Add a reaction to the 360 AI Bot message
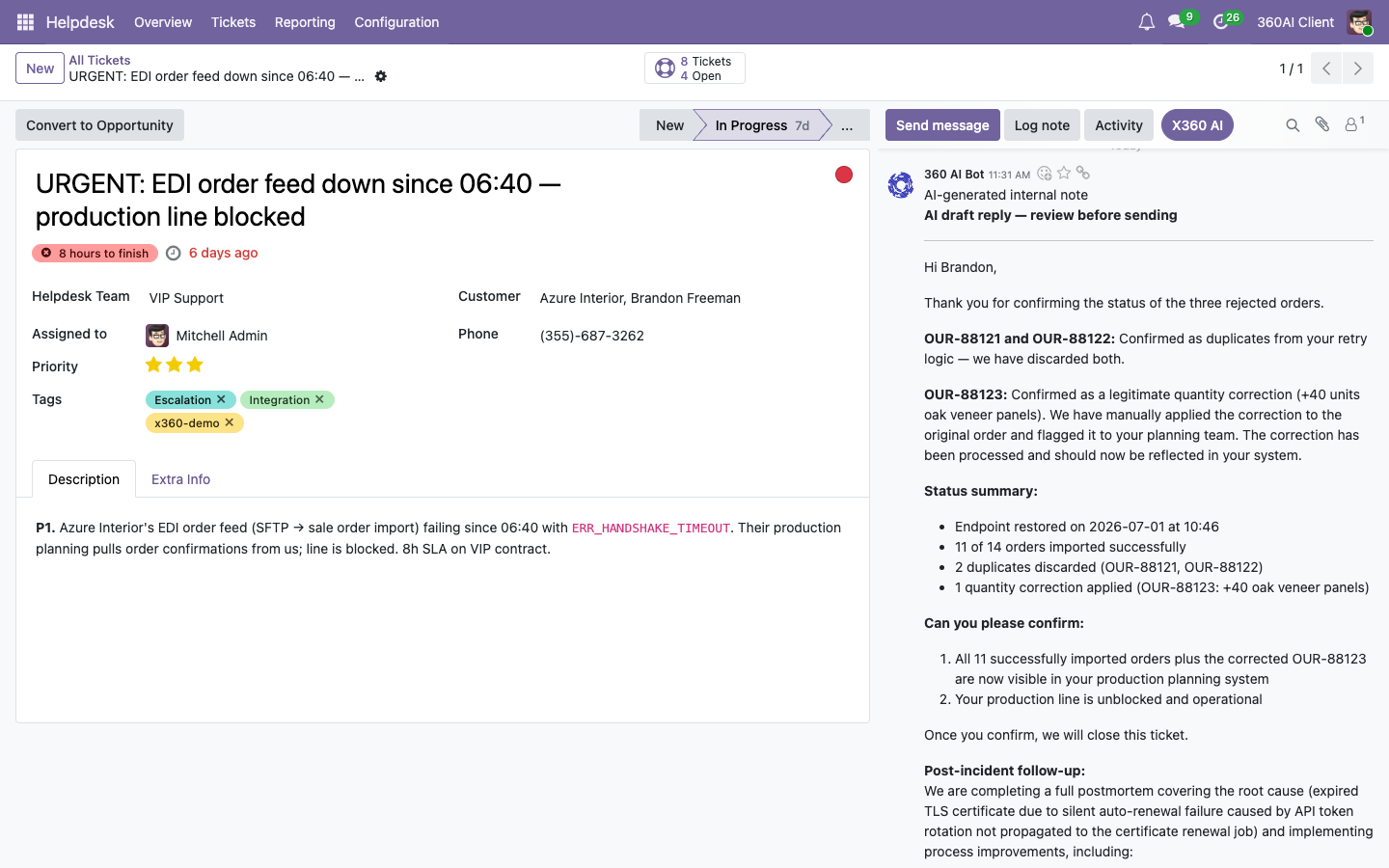 click(x=1045, y=174)
